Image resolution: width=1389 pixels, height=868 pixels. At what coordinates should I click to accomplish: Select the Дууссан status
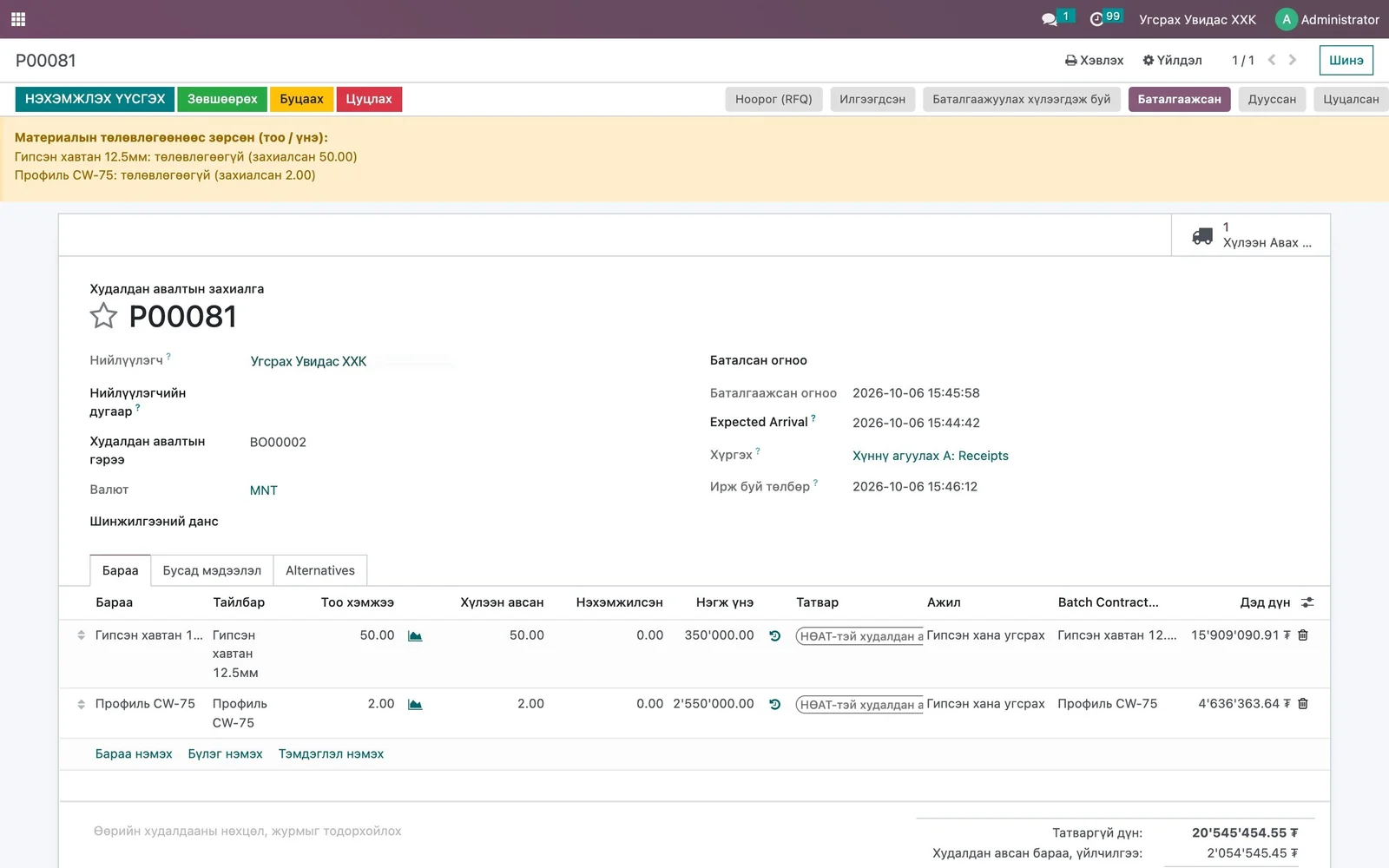(1272, 99)
